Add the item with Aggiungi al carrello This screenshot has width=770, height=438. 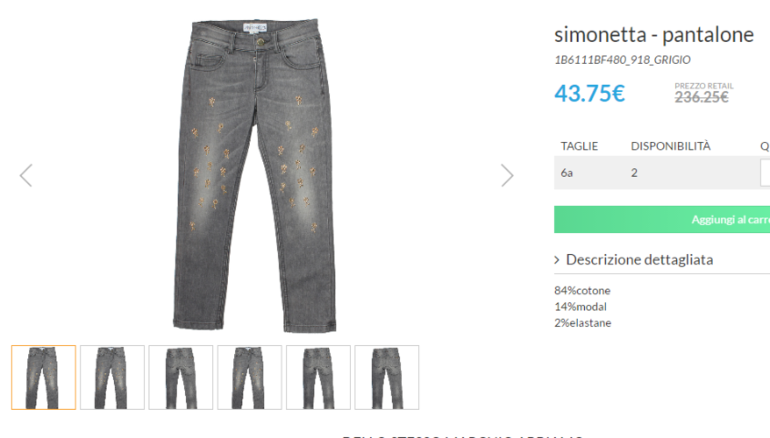[662, 219]
